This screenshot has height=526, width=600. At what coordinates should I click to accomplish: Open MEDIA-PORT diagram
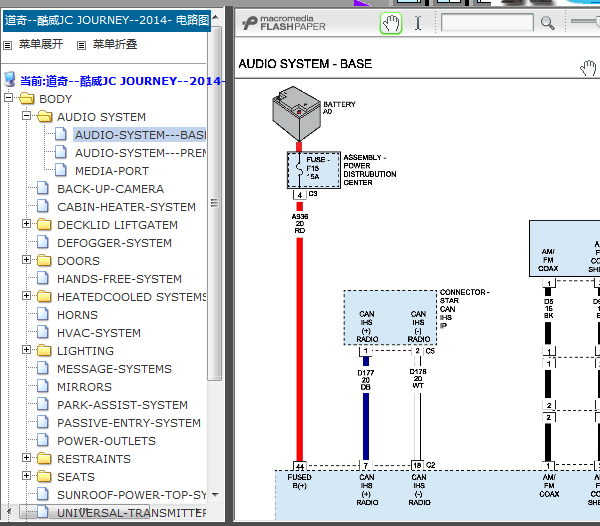[x=112, y=171]
